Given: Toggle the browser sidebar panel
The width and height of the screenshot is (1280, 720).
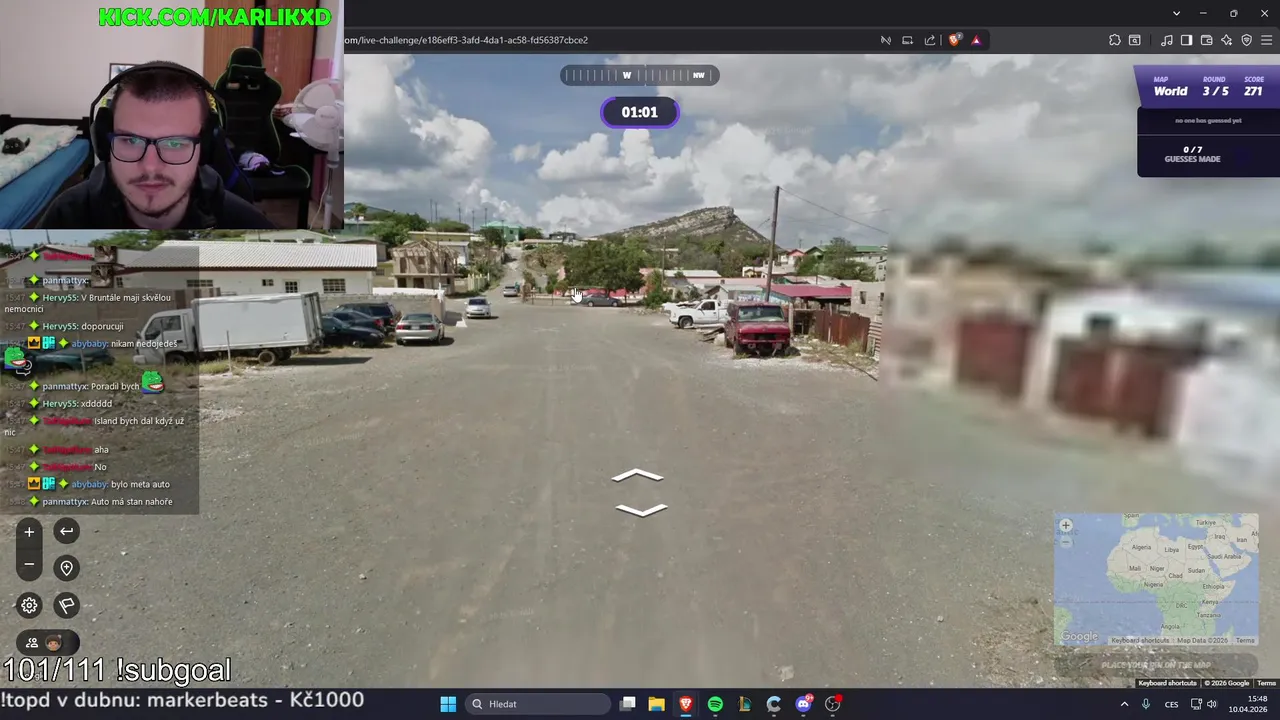Looking at the screenshot, I should (x=1187, y=40).
